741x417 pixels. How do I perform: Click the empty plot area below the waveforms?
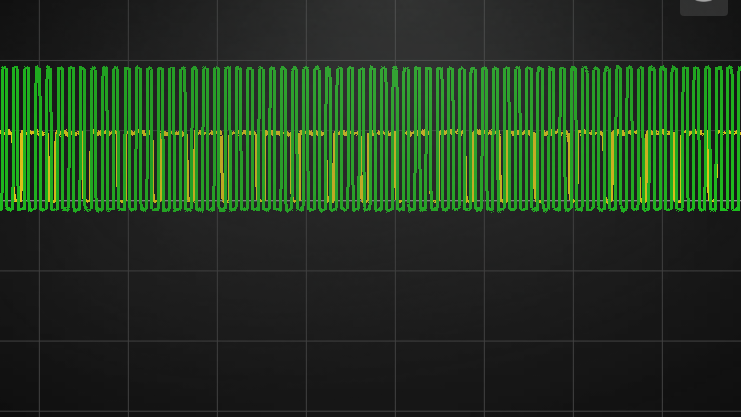(350, 305)
